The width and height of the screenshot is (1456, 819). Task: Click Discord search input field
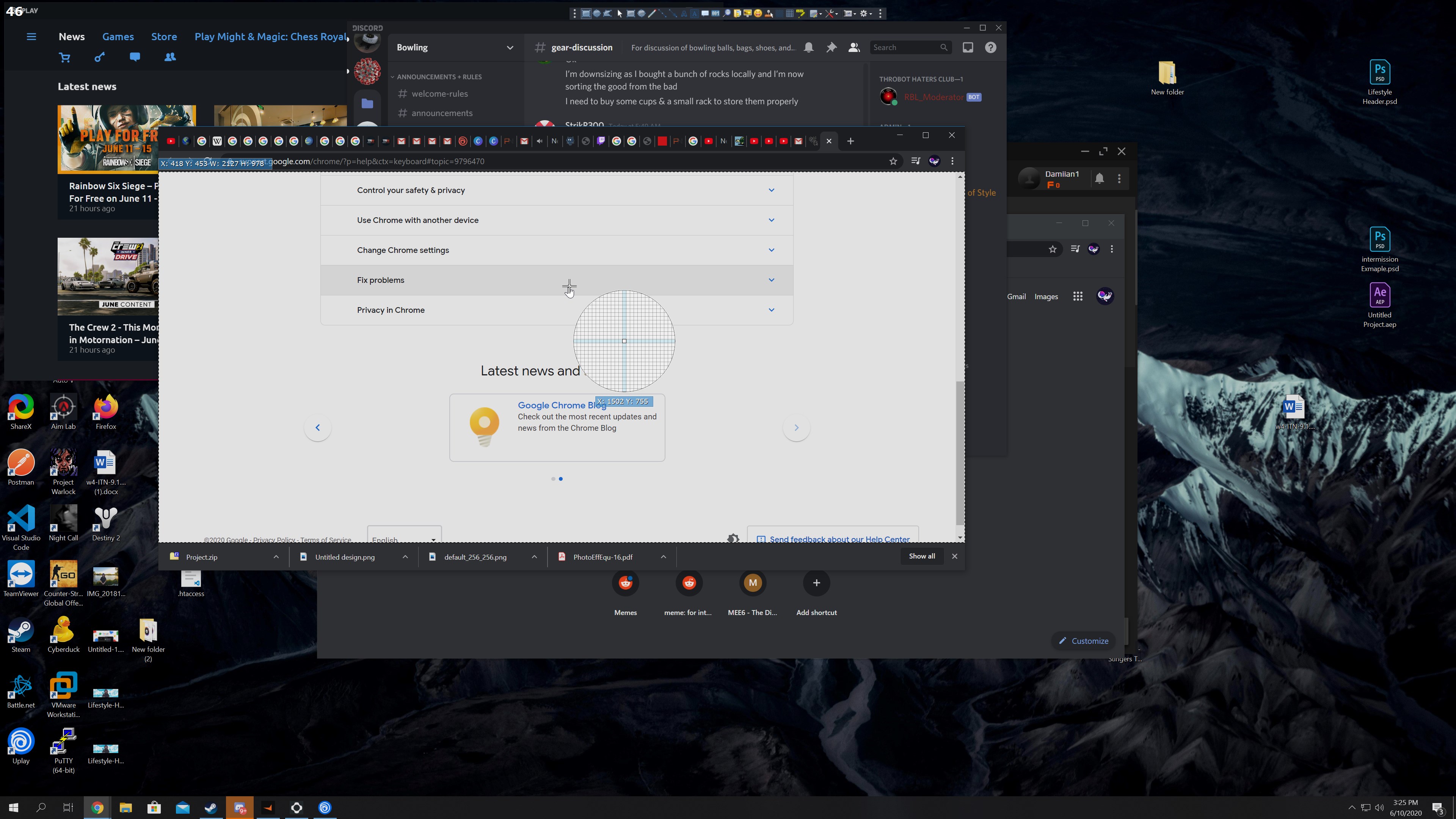904,47
